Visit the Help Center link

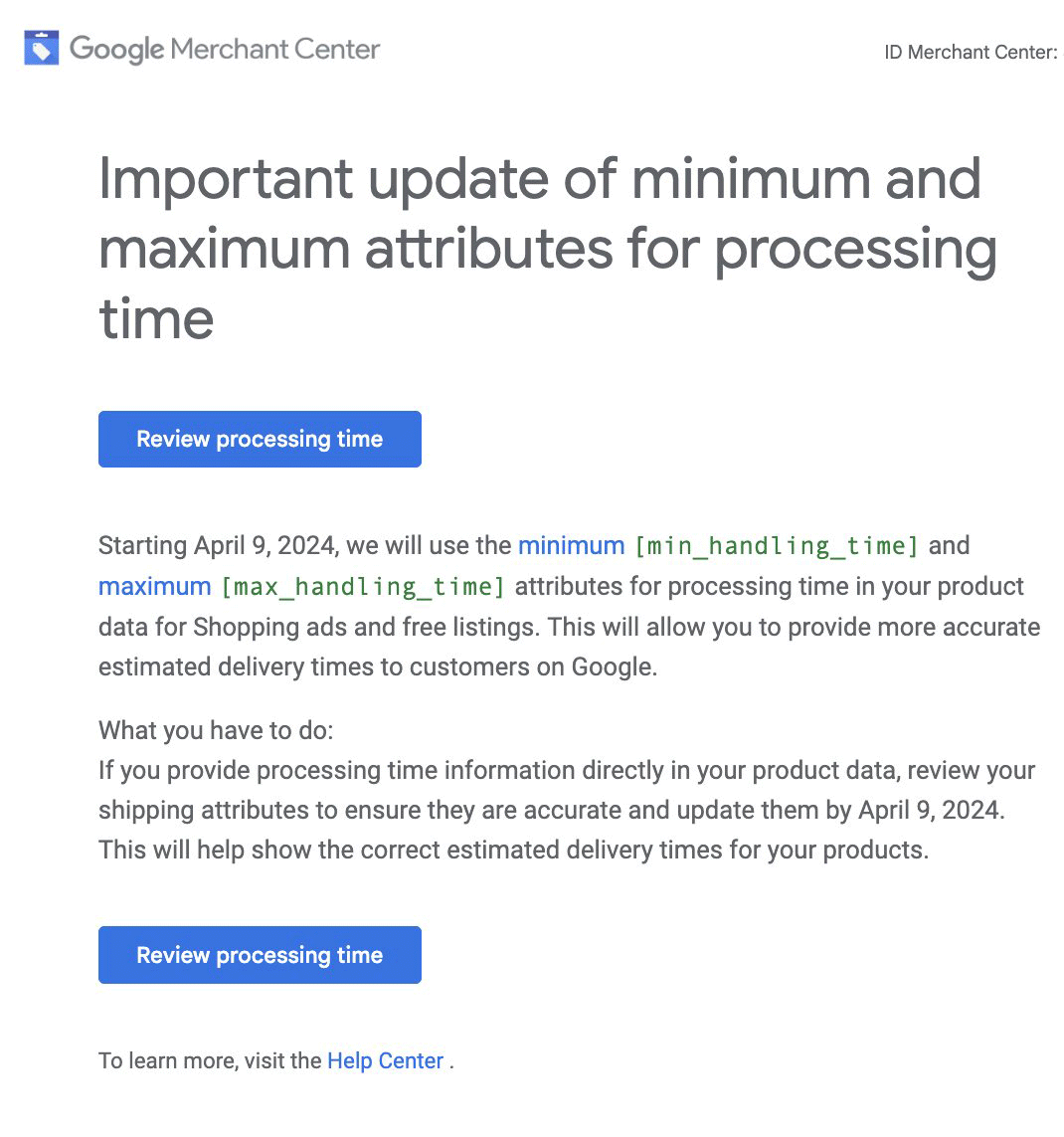pos(385,1060)
